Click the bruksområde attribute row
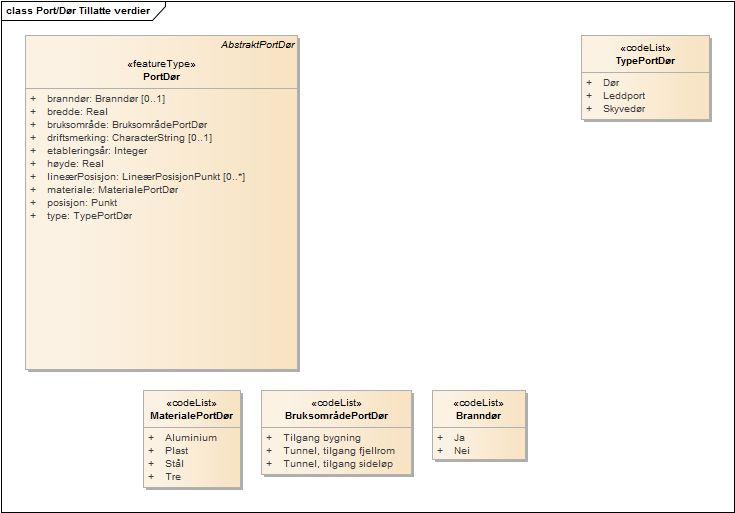This screenshot has height=513, width=735. point(127,125)
